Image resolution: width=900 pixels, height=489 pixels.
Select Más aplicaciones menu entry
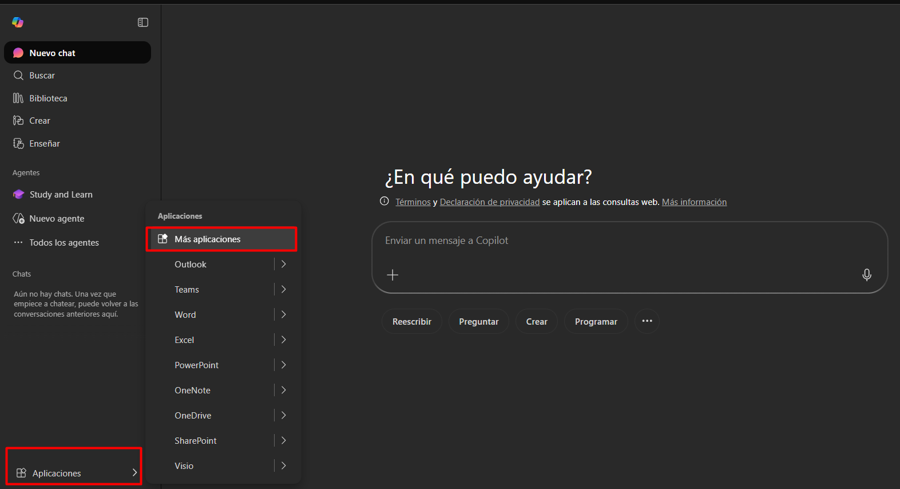pyautogui.click(x=222, y=239)
